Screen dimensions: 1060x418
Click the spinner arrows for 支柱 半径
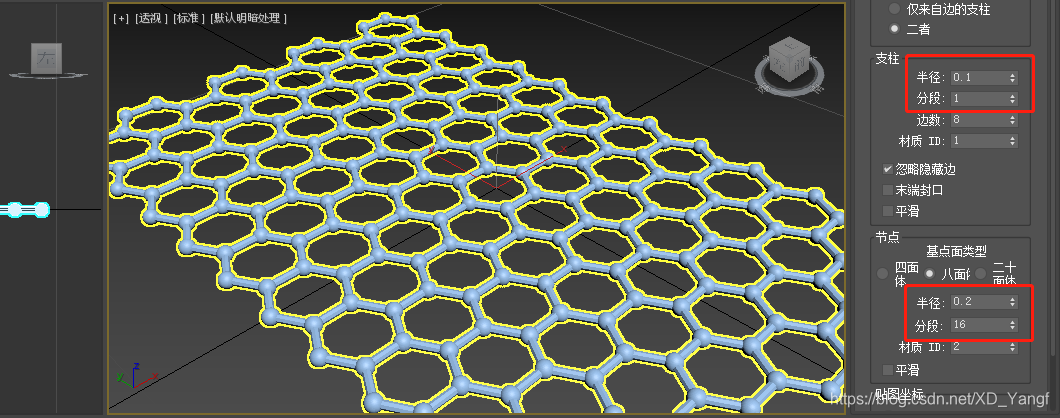click(x=1013, y=78)
